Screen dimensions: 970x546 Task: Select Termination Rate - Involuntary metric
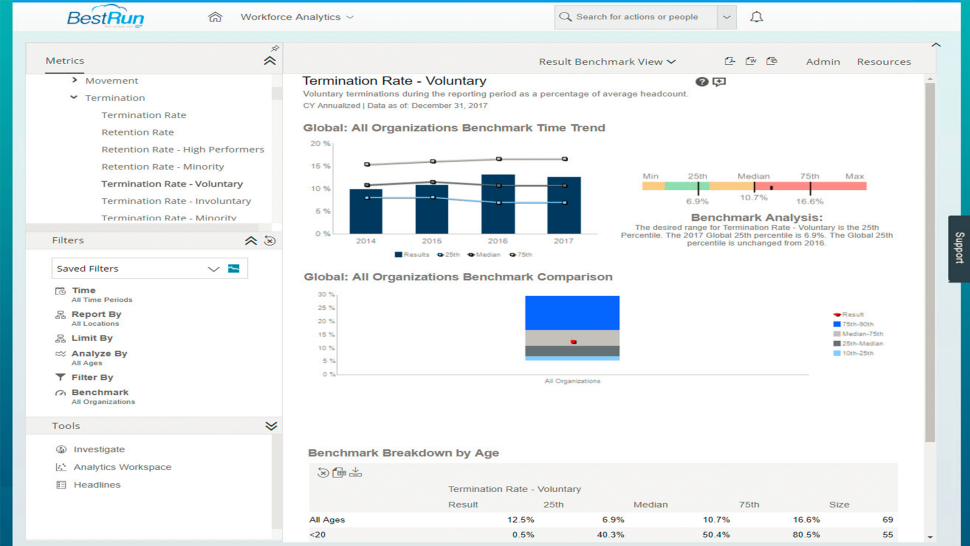pyautogui.click(x=176, y=201)
